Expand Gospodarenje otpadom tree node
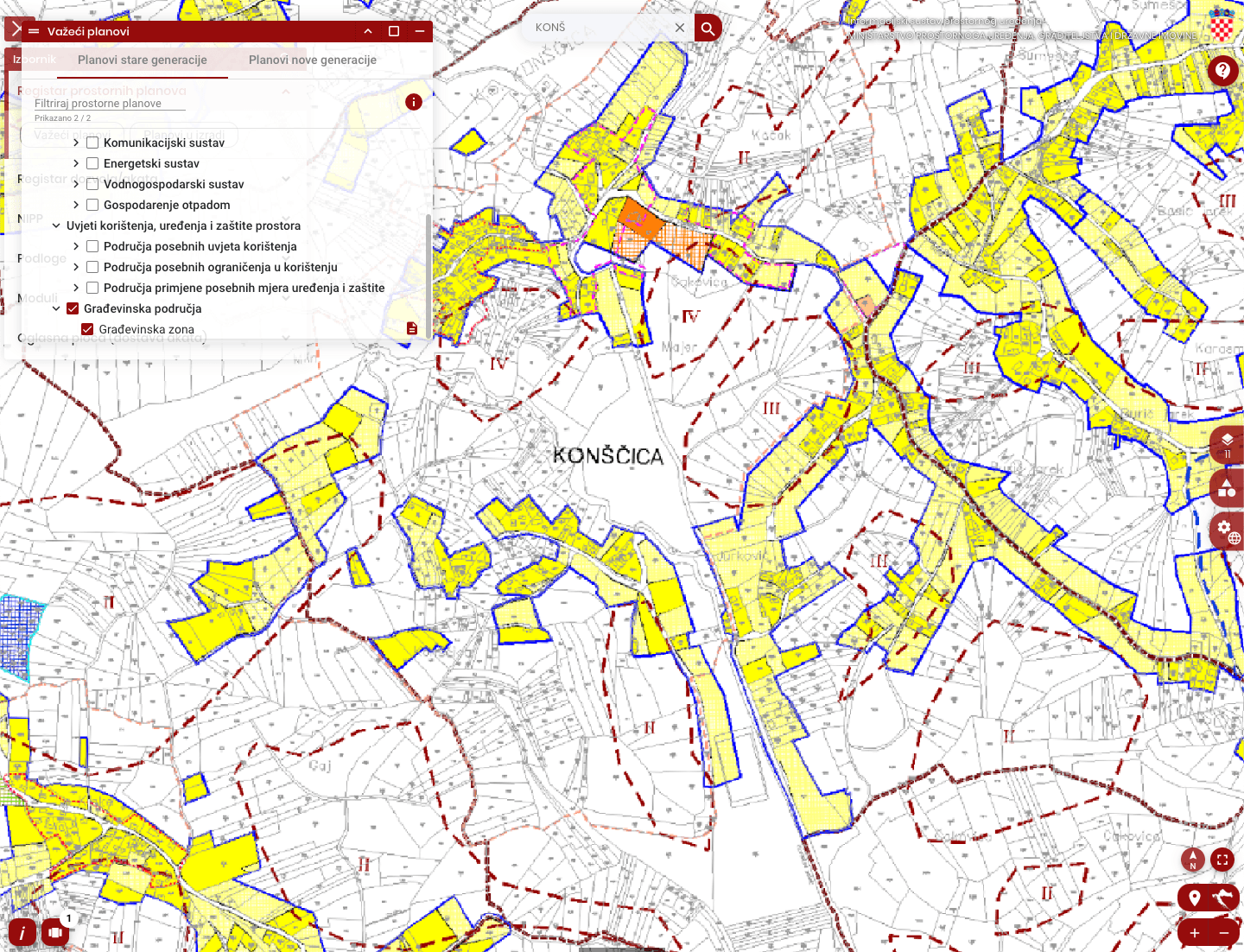Viewport: 1244px width, 952px height. click(76, 205)
